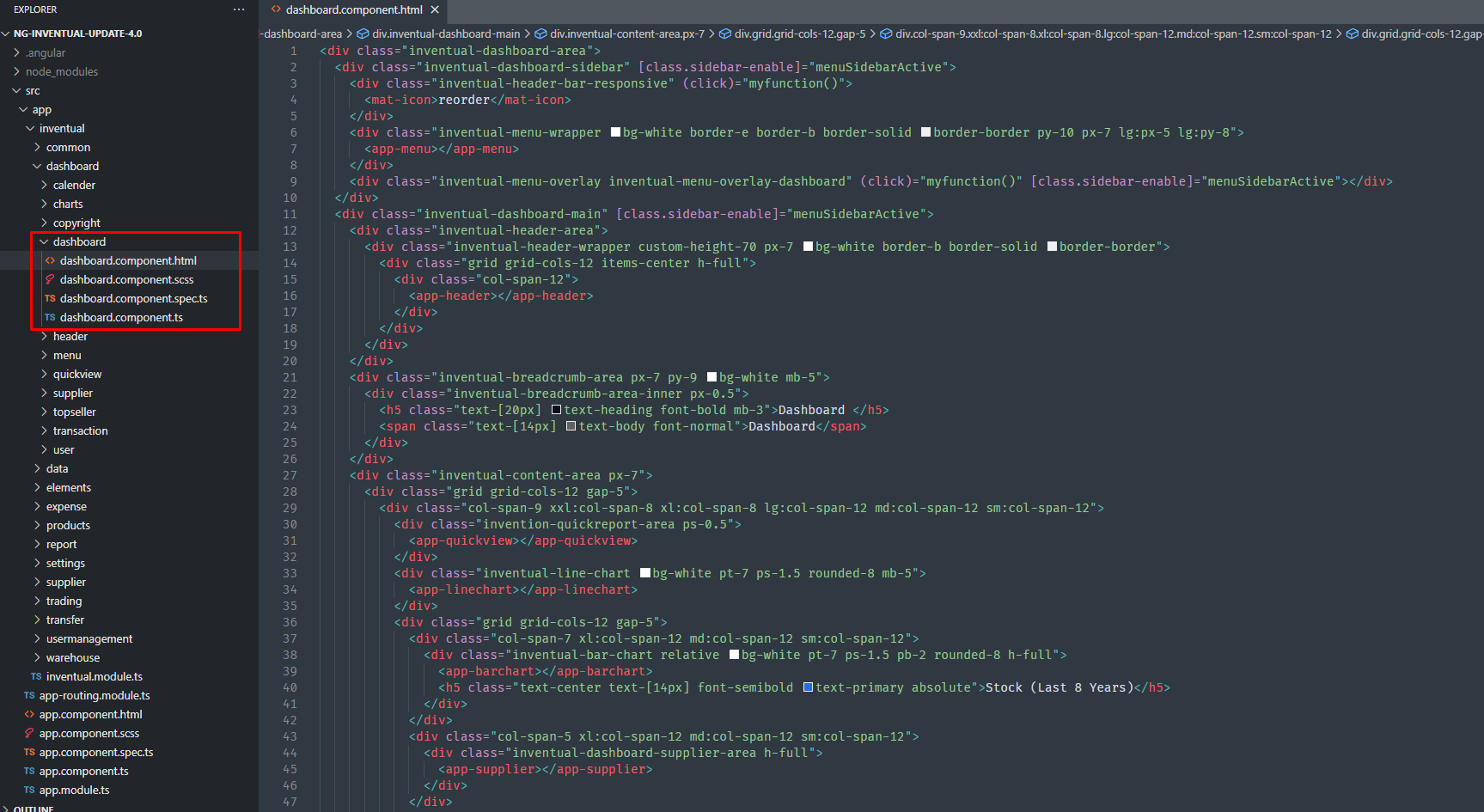Select the dashboard.component.html editor tab
The image size is (1484, 812).
pos(354,9)
